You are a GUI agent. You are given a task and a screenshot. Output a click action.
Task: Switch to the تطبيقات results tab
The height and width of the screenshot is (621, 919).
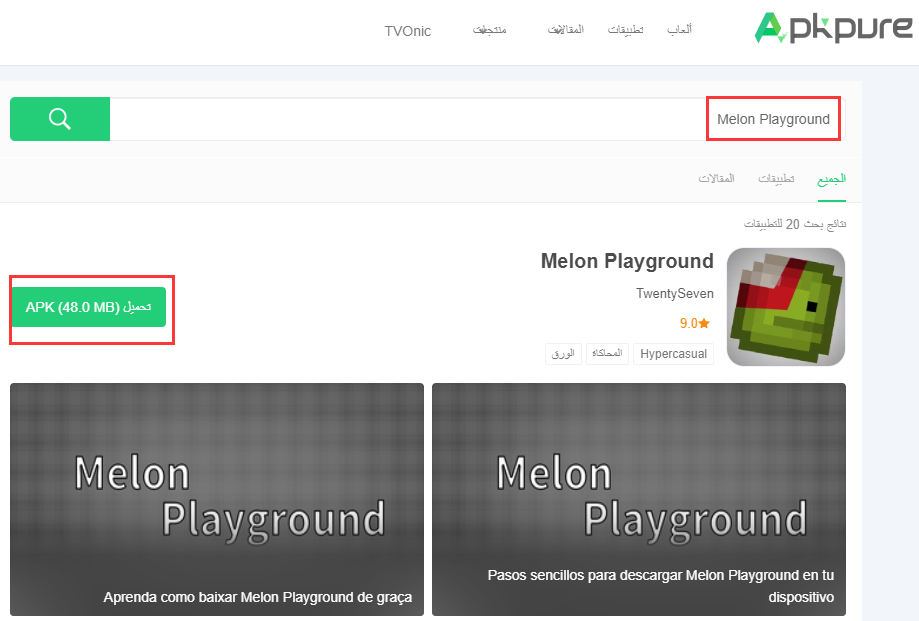pyautogui.click(x=776, y=178)
